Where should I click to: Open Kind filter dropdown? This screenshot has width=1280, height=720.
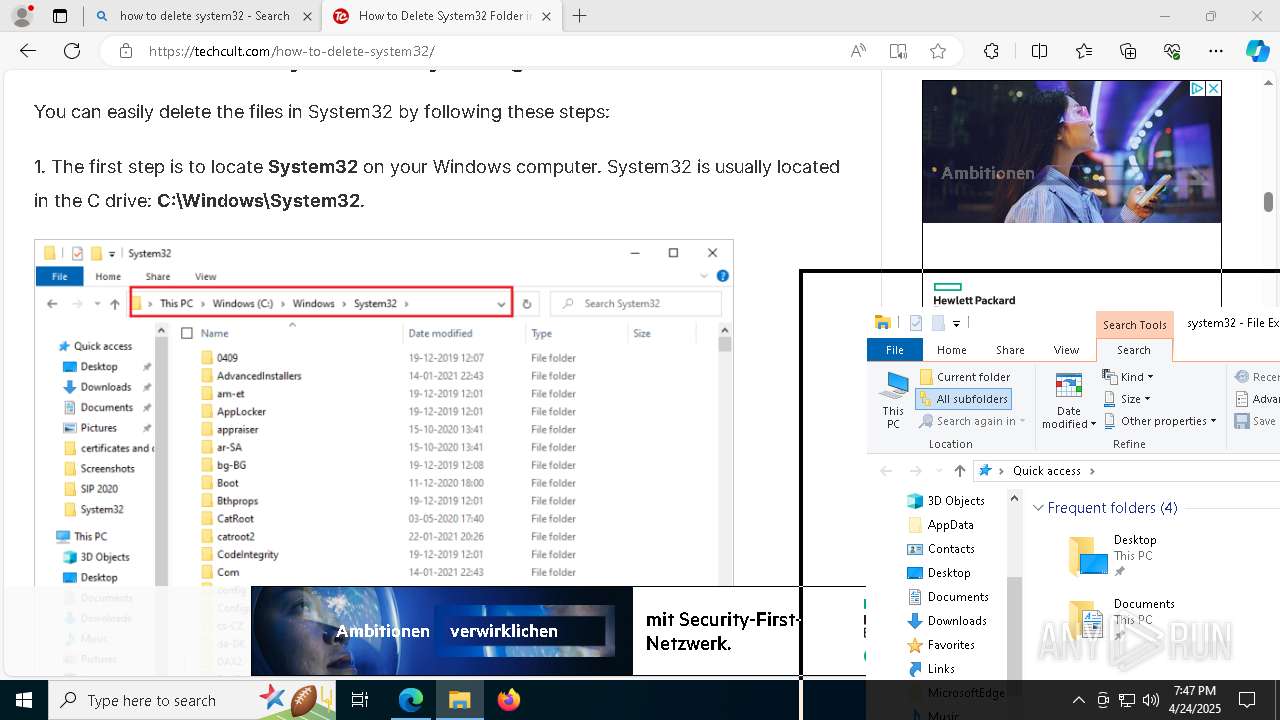pyautogui.click(x=1128, y=377)
